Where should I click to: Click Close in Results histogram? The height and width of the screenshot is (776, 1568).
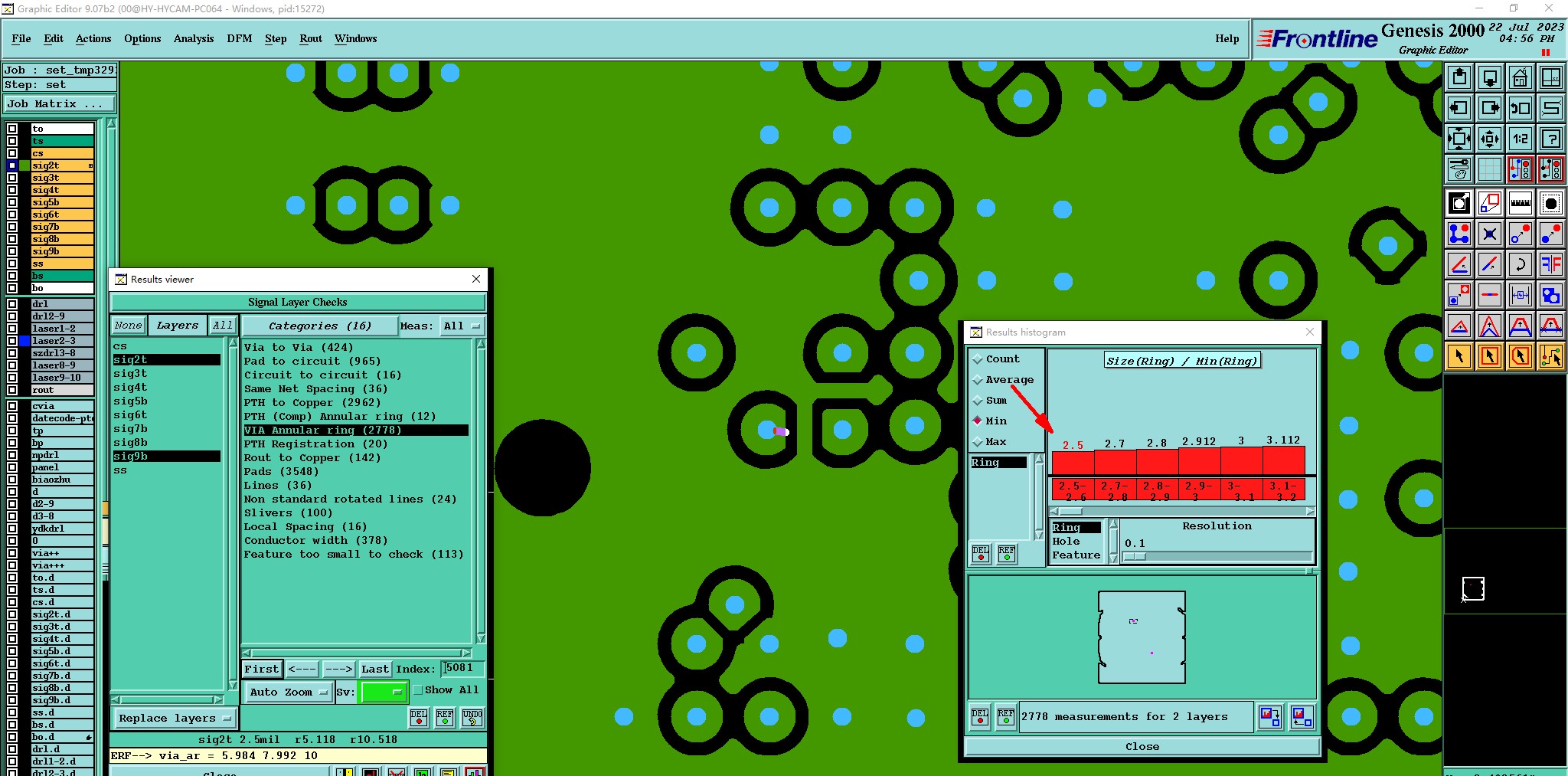pos(1142,747)
